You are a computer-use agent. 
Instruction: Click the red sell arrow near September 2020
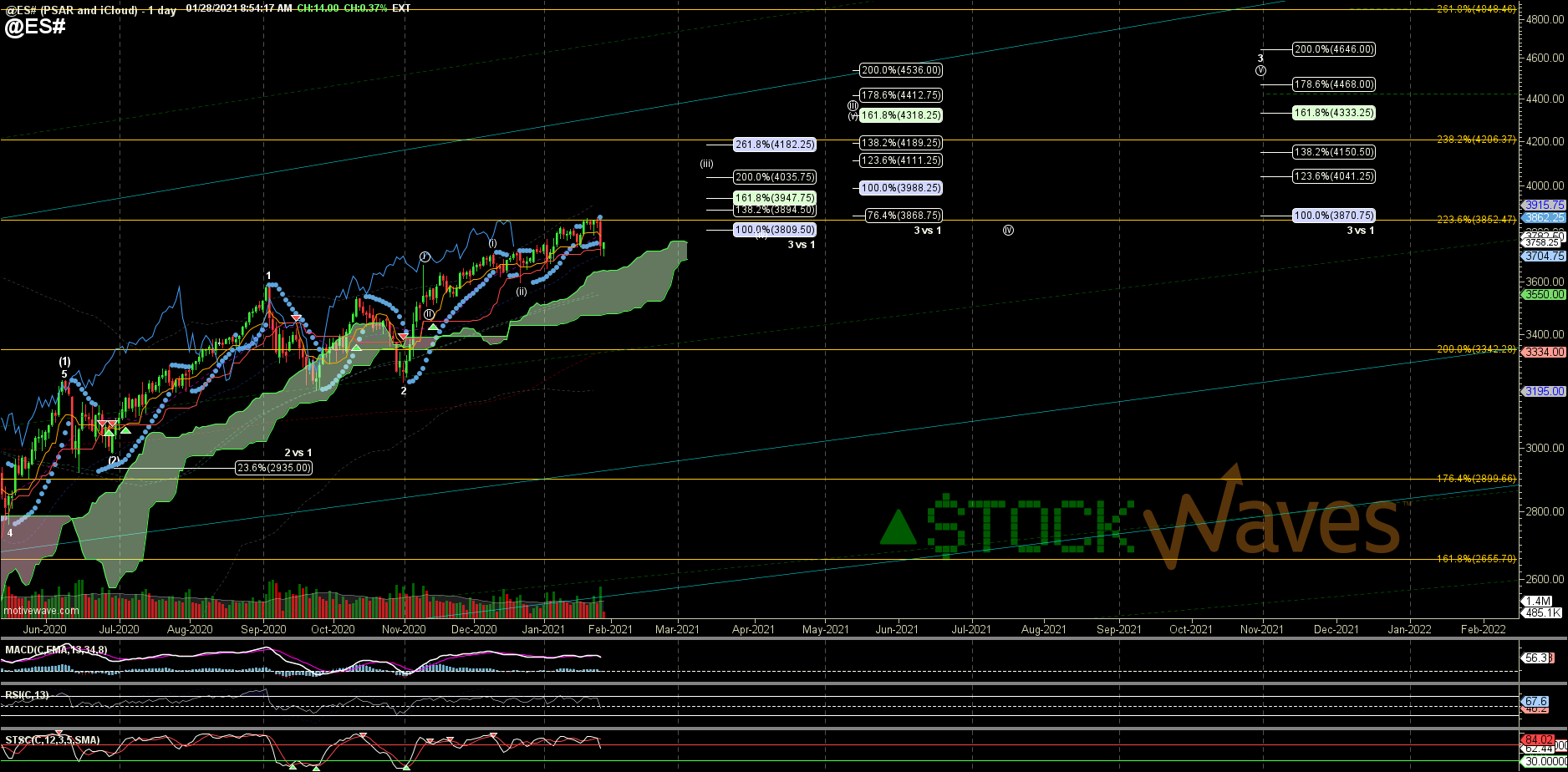pyautogui.click(x=296, y=318)
